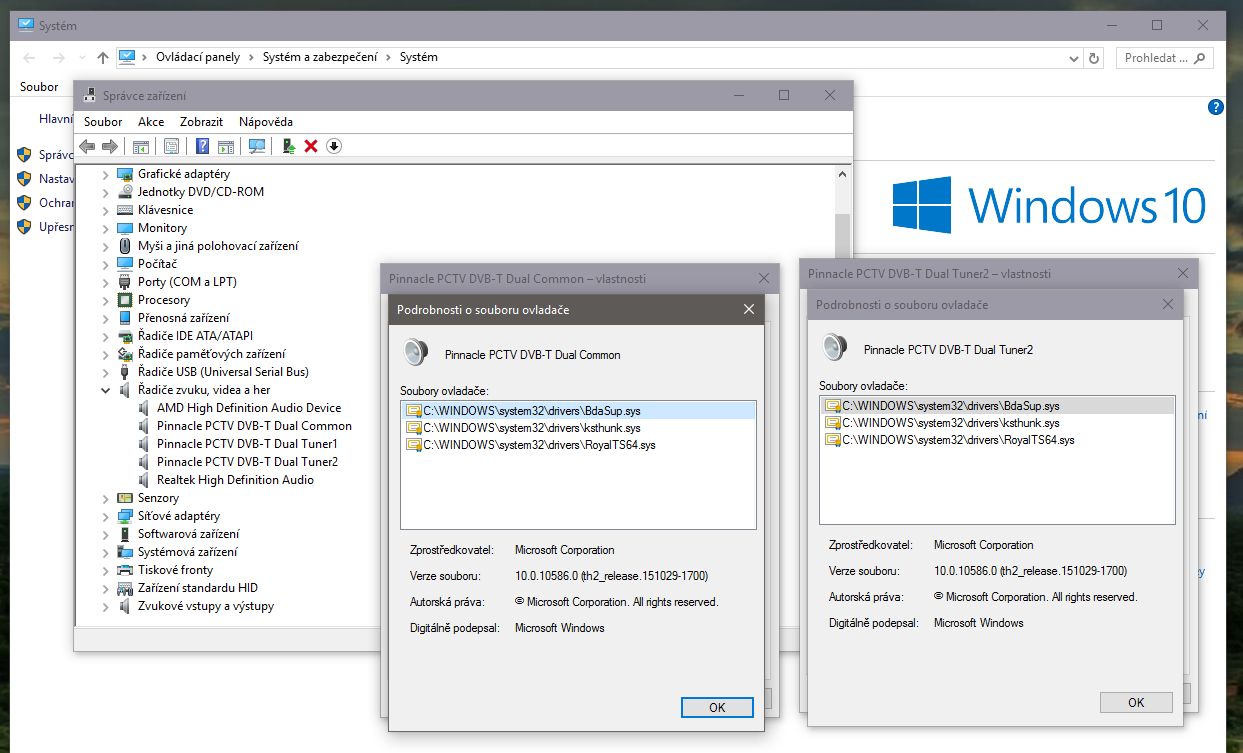The height and width of the screenshot is (753, 1243).
Task: Expand Porty (COM a LPT) node
Action: tap(106, 282)
